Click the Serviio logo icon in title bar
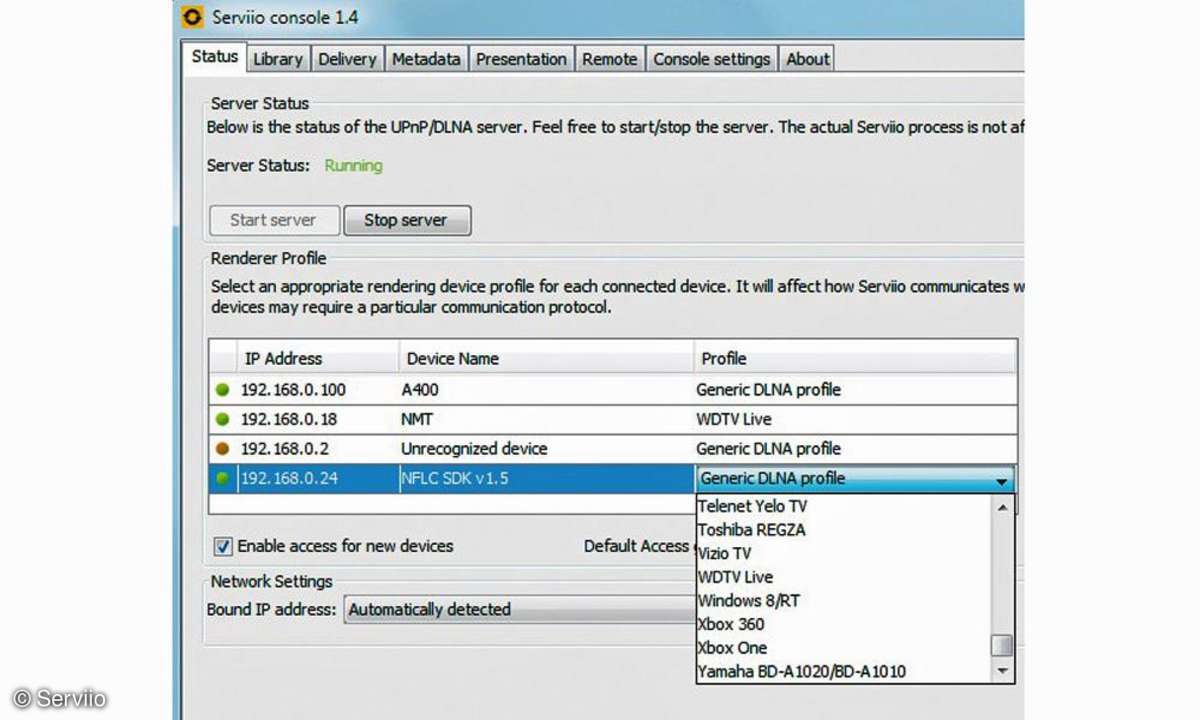This screenshot has width=1200, height=720. pyautogui.click(x=195, y=17)
